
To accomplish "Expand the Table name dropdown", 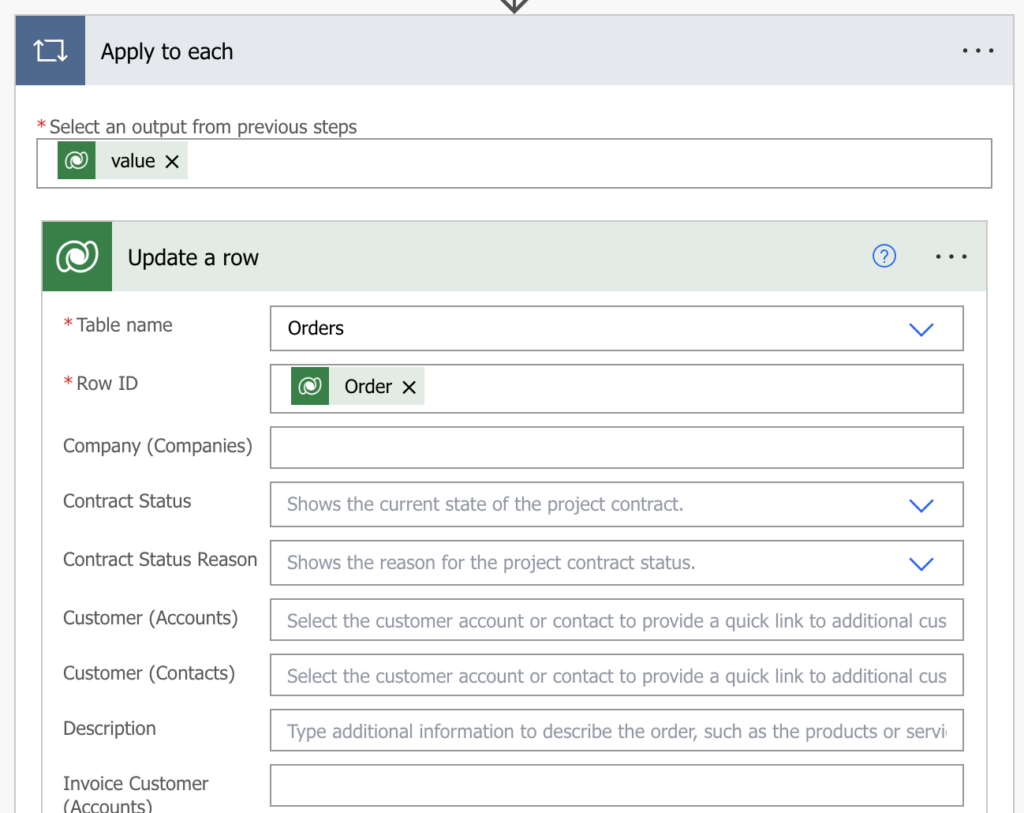I will (921, 328).
